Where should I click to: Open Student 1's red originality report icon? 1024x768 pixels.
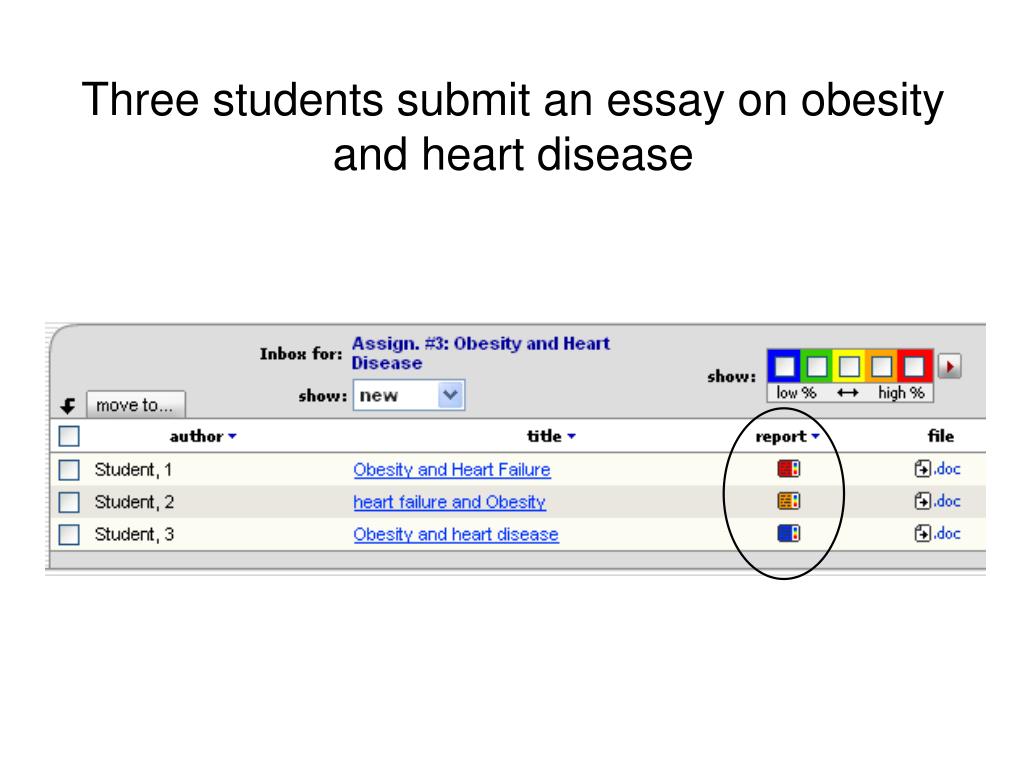tap(788, 469)
